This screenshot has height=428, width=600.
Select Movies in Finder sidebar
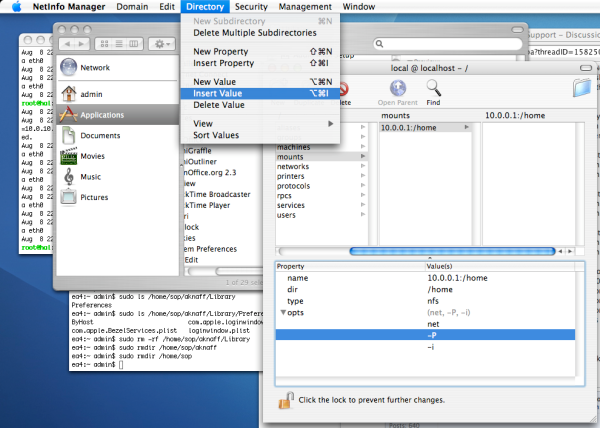pyautogui.click(x=117, y=156)
